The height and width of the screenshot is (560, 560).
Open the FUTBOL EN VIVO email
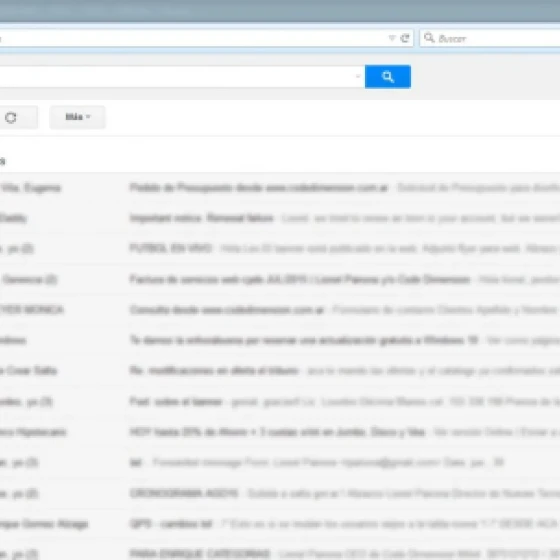(x=280, y=249)
